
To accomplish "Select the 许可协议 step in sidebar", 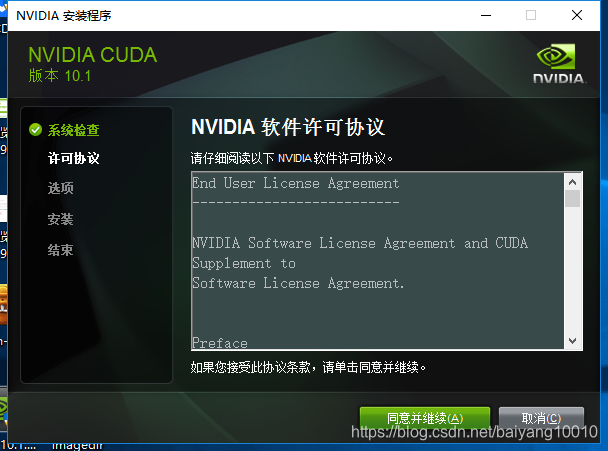I will (x=73, y=158).
